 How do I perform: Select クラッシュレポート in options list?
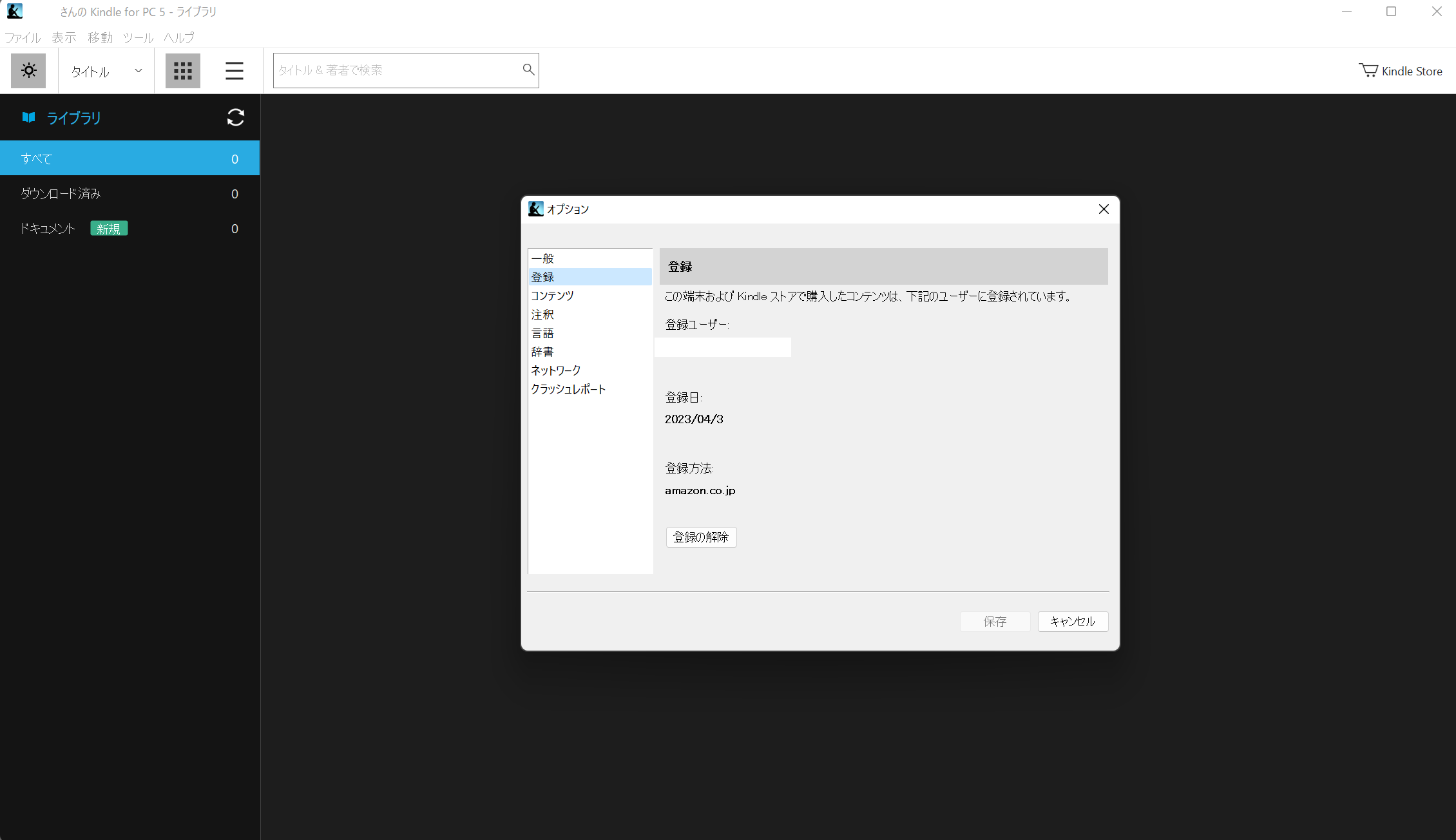pos(589,389)
